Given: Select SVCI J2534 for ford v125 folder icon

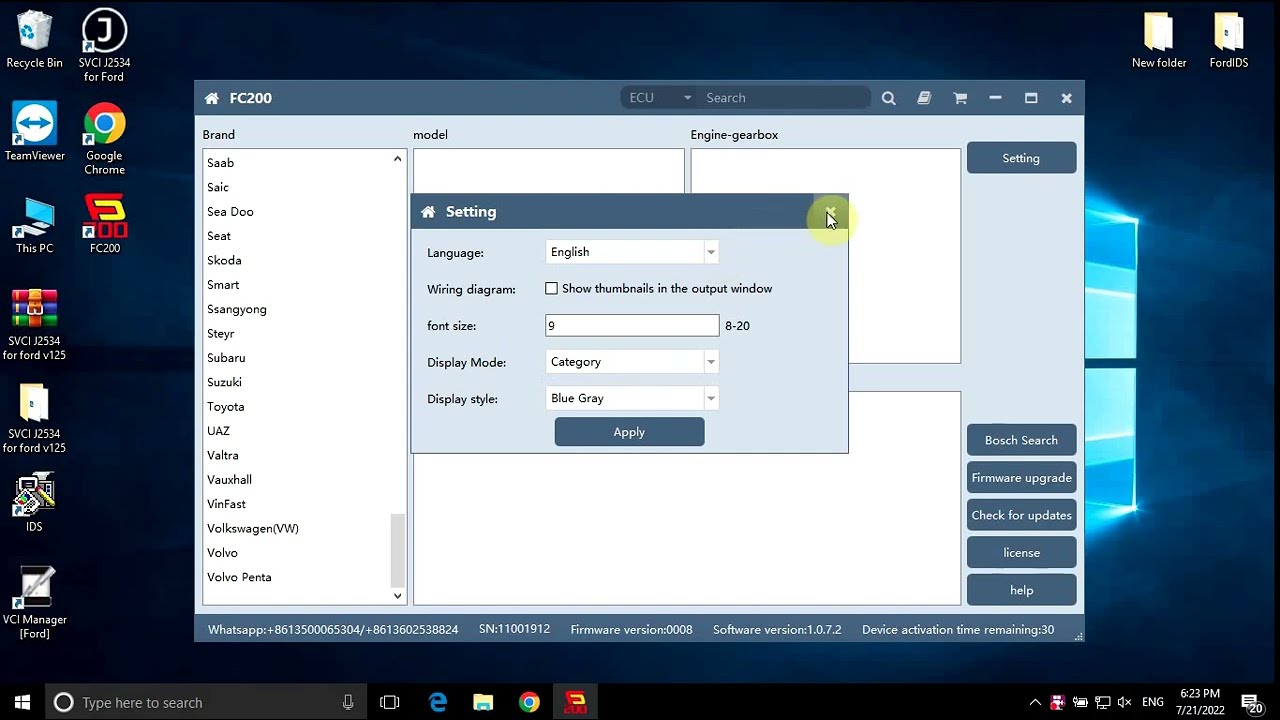Looking at the screenshot, I should tap(34, 418).
